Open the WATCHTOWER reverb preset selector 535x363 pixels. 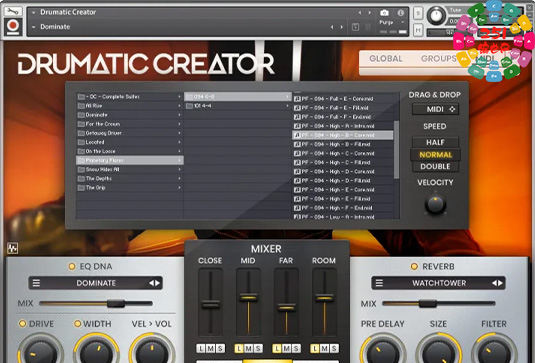(439, 283)
